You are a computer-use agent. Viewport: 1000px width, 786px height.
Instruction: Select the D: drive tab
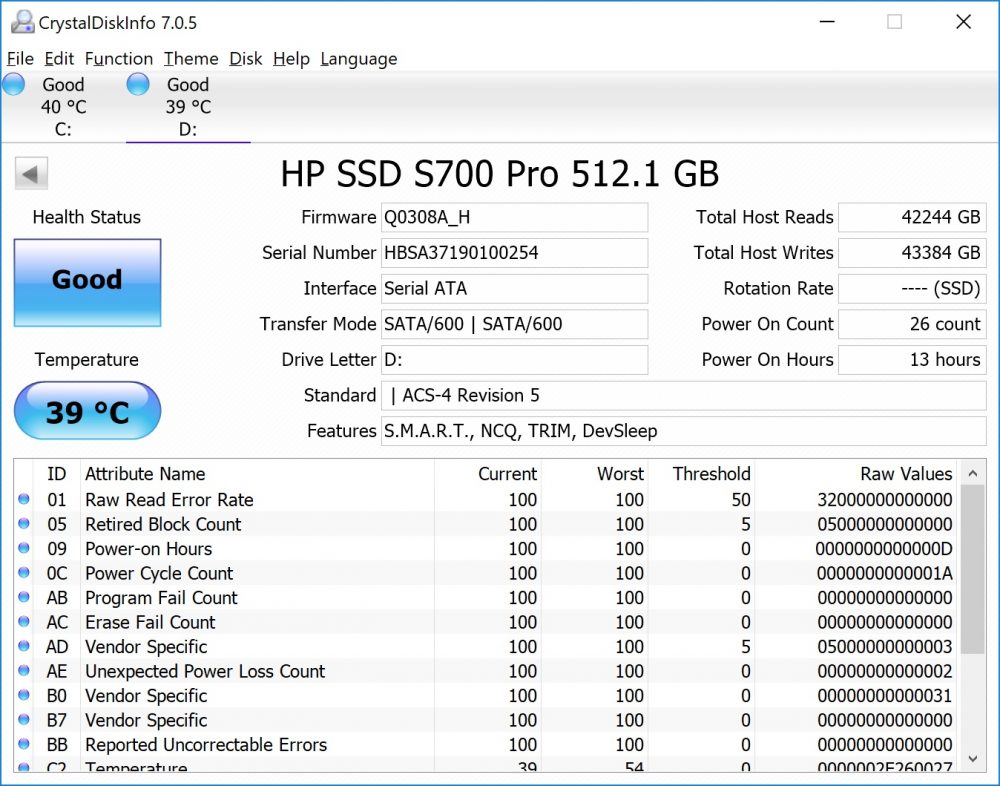point(188,107)
